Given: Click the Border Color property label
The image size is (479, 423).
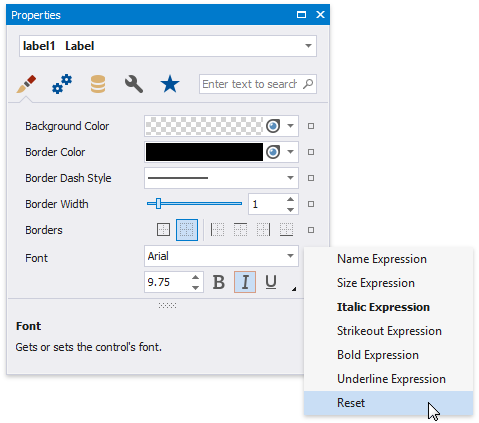Looking at the screenshot, I should tap(55, 152).
